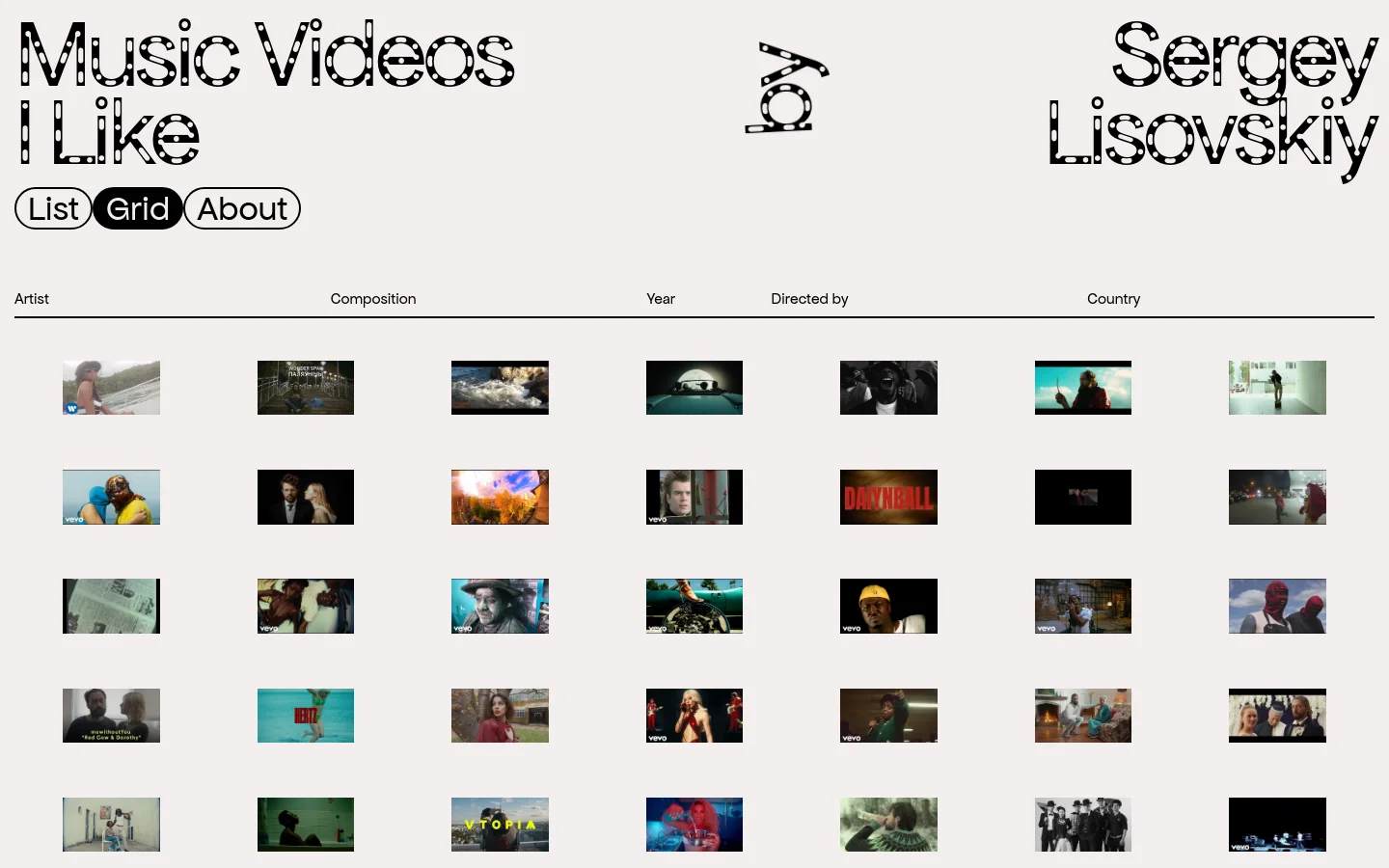Click the Year column header
This screenshot has width=1389, height=868.
coord(661,299)
